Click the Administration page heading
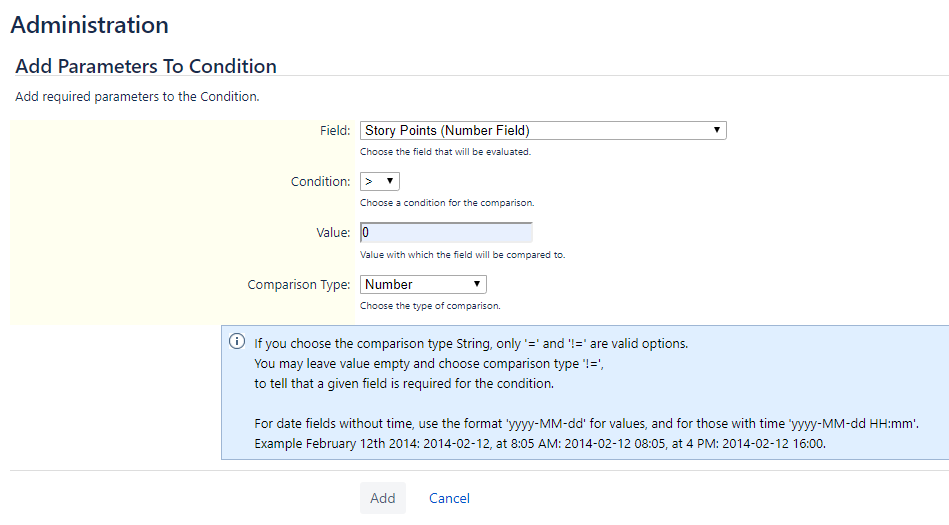The image size is (949, 525). [x=89, y=25]
